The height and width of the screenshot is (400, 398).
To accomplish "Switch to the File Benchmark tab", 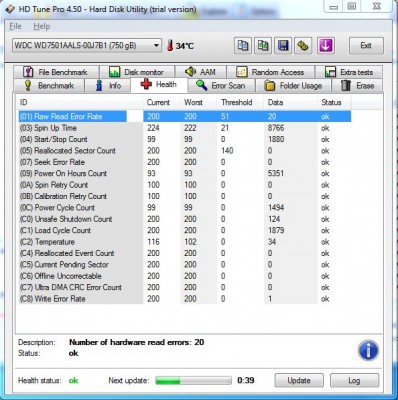I will [56, 72].
